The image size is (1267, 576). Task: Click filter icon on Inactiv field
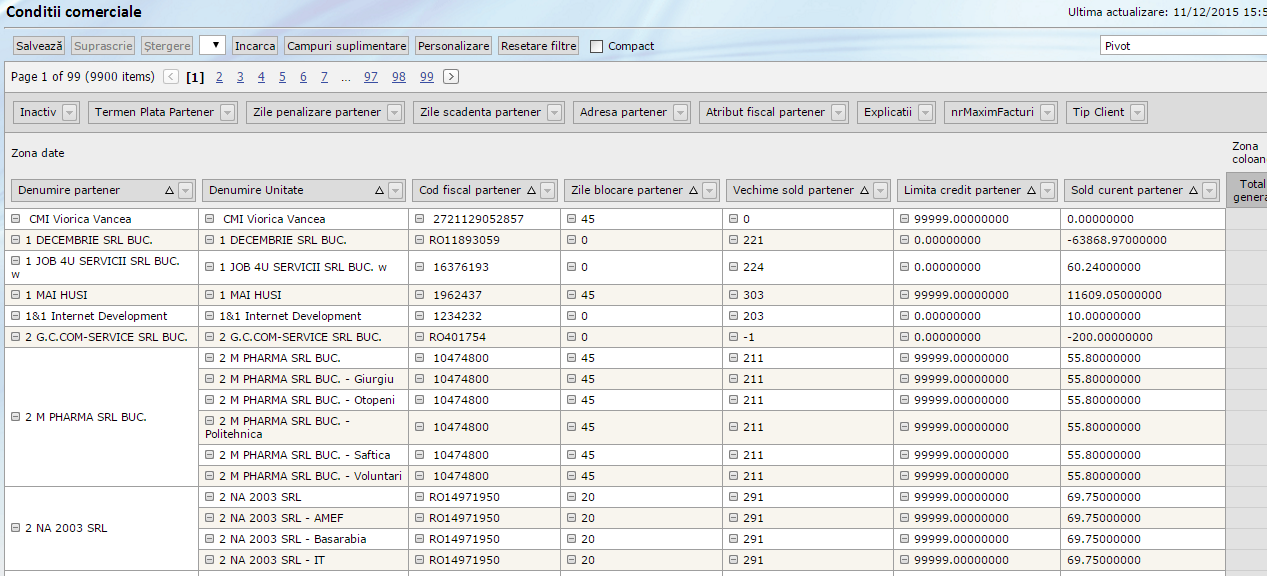pyautogui.click(x=70, y=113)
